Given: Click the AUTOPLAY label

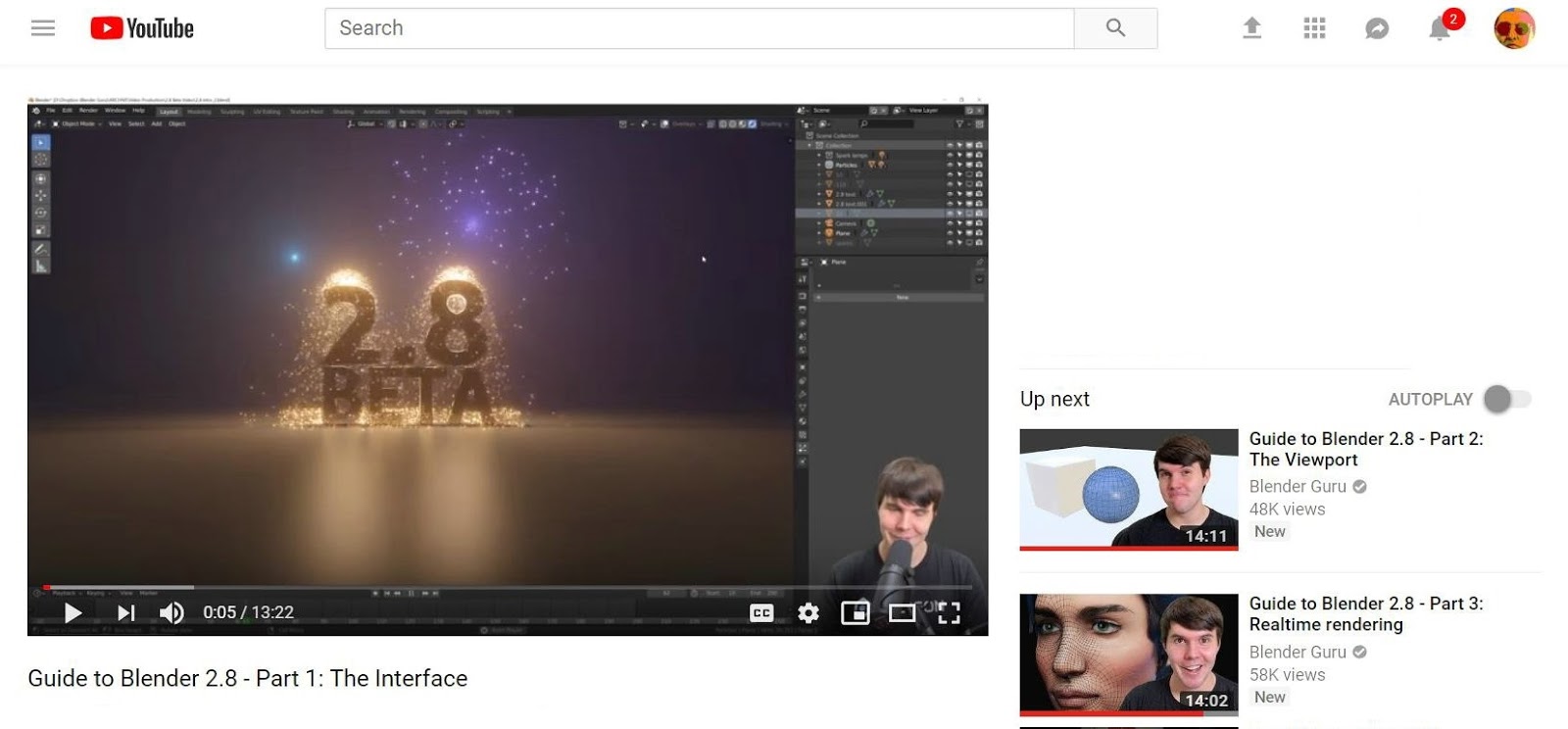Looking at the screenshot, I should click(1431, 400).
